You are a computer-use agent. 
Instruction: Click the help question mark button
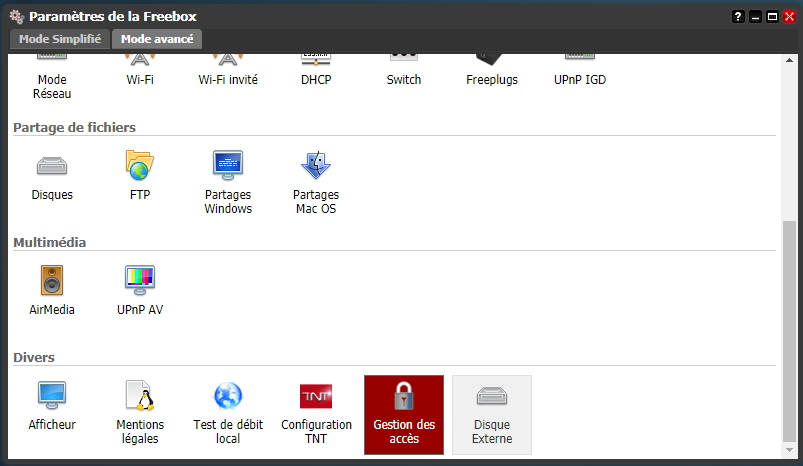[738, 17]
